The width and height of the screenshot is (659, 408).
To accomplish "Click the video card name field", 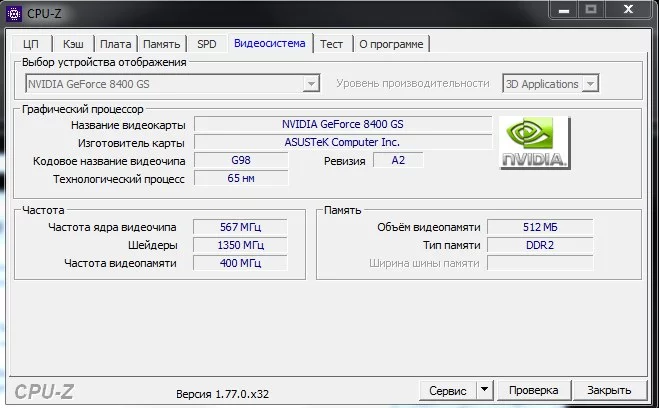I will pos(343,124).
